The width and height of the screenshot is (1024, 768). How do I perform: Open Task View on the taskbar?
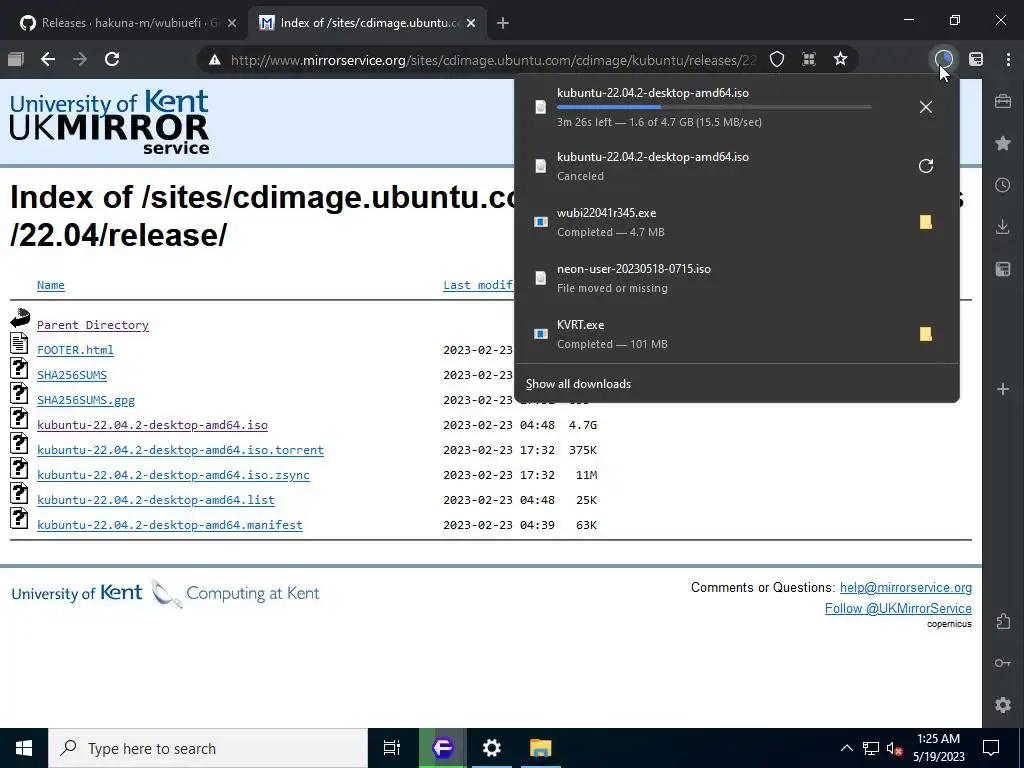(392, 748)
